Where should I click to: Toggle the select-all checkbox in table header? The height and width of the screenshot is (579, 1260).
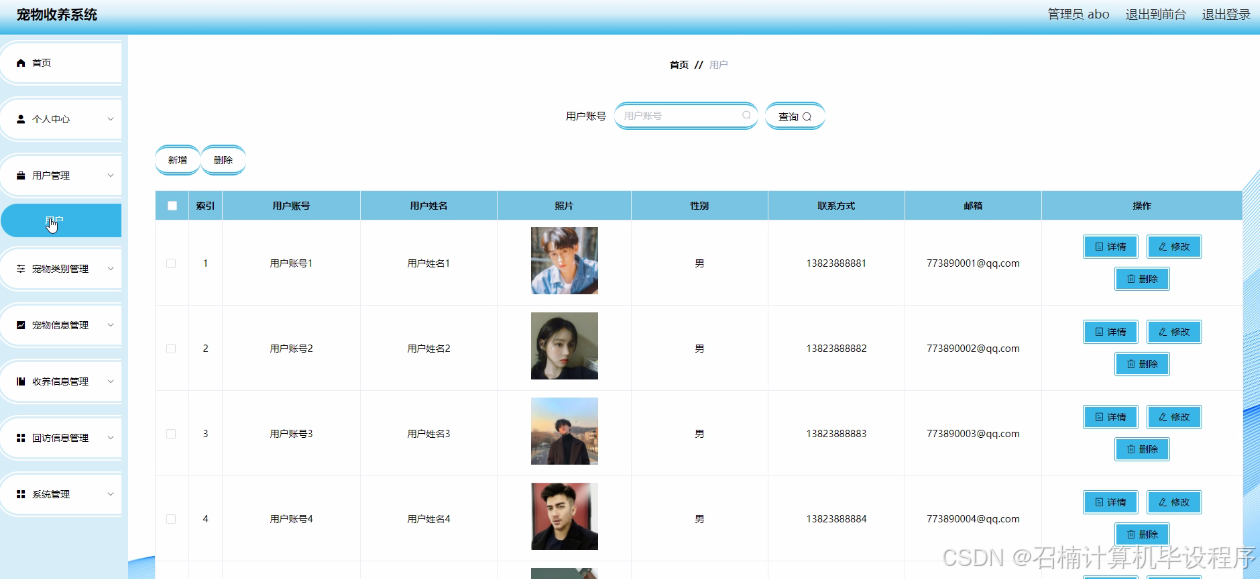(172, 206)
